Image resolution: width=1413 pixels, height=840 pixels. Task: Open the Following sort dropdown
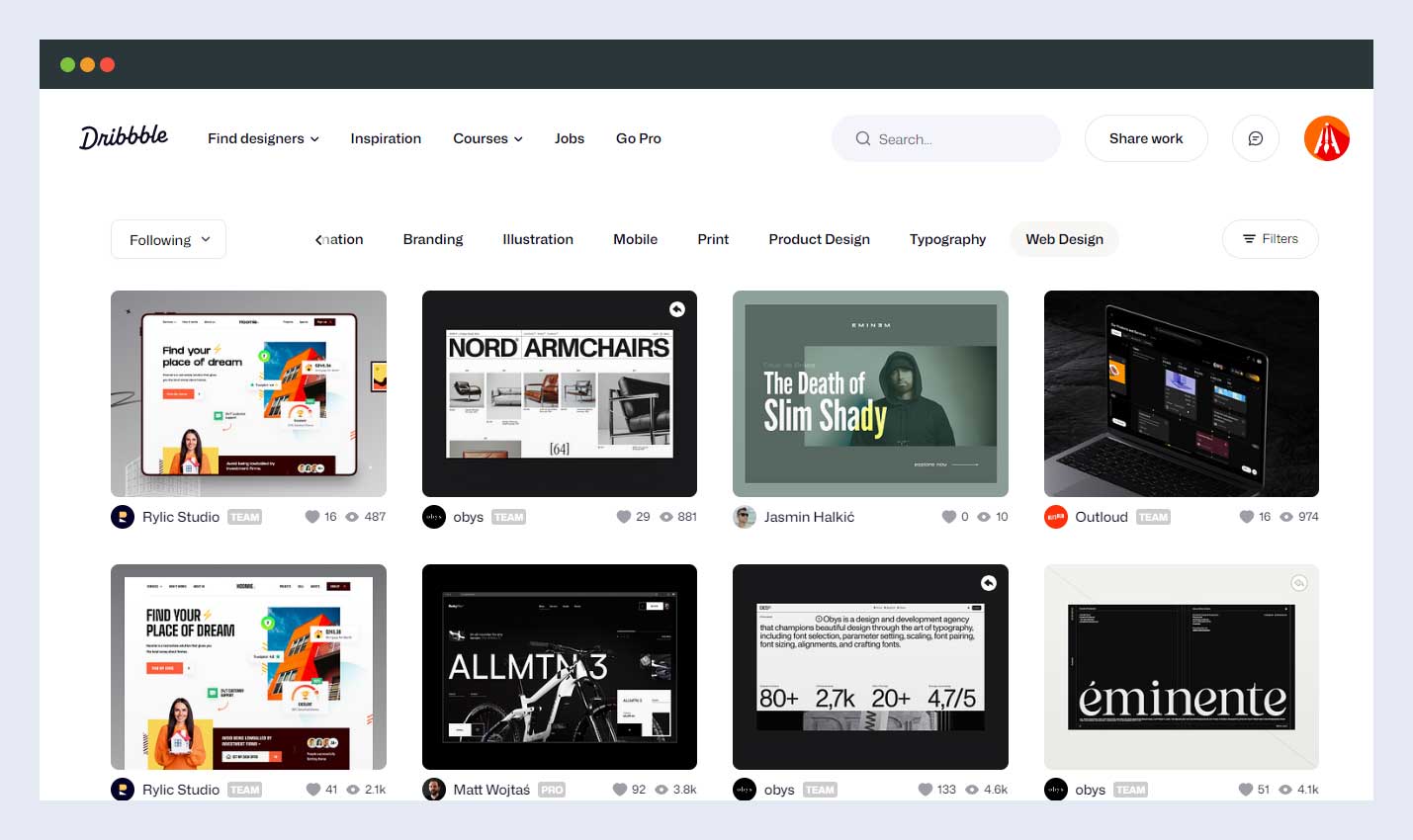click(168, 239)
